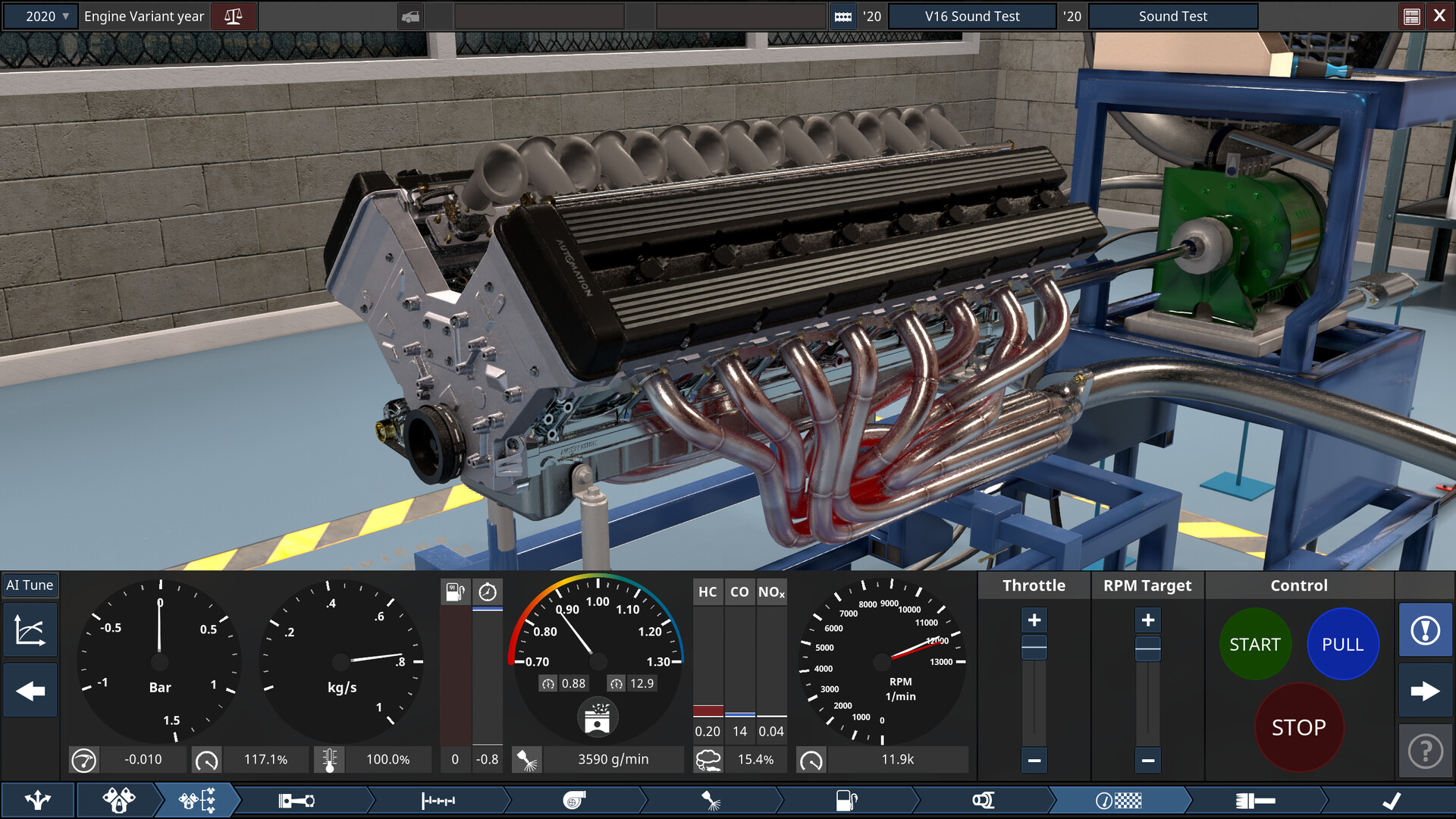Click the exclamation warning icon on the right

pos(1426,629)
